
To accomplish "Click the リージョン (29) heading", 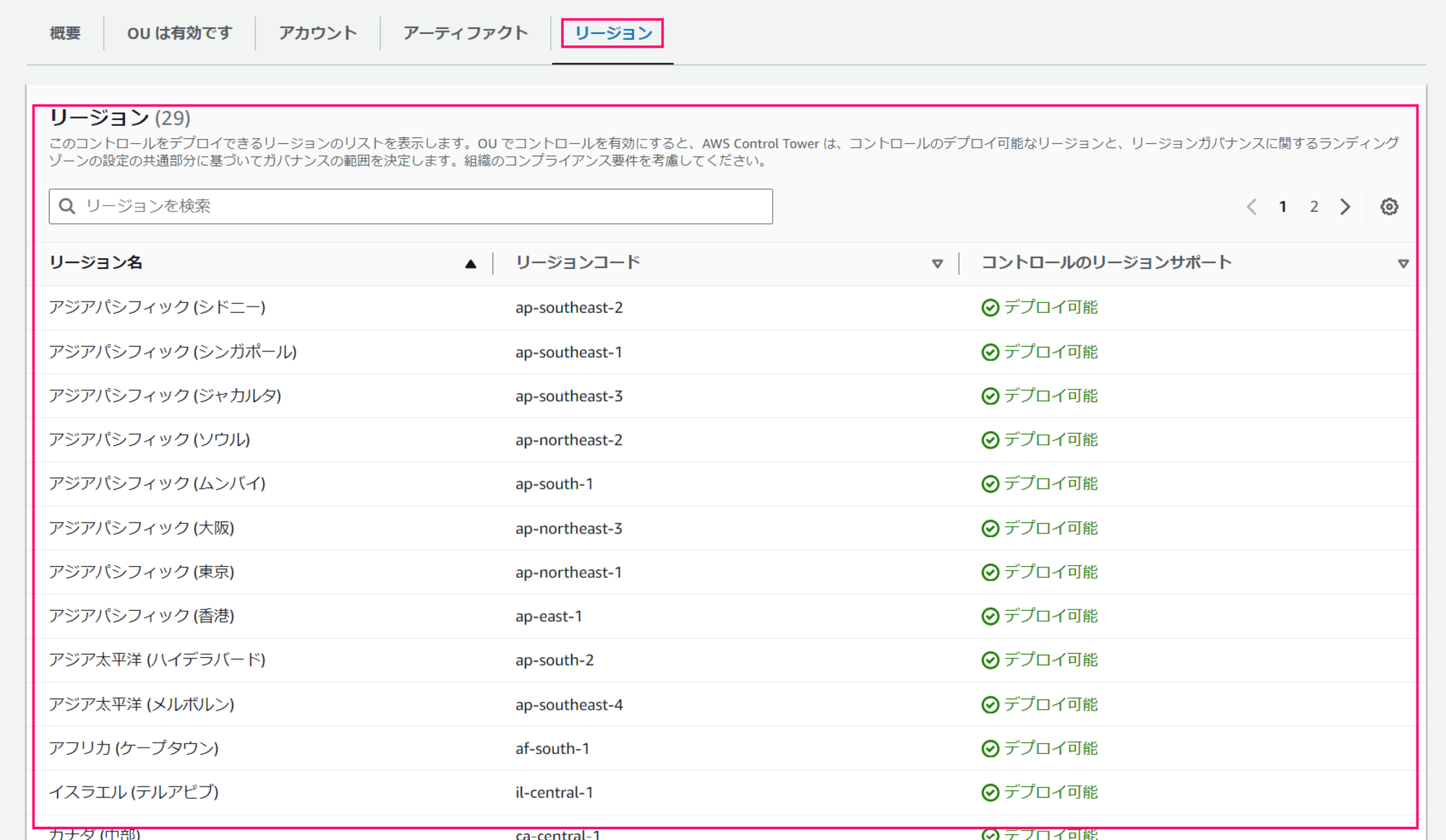I will [x=120, y=118].
